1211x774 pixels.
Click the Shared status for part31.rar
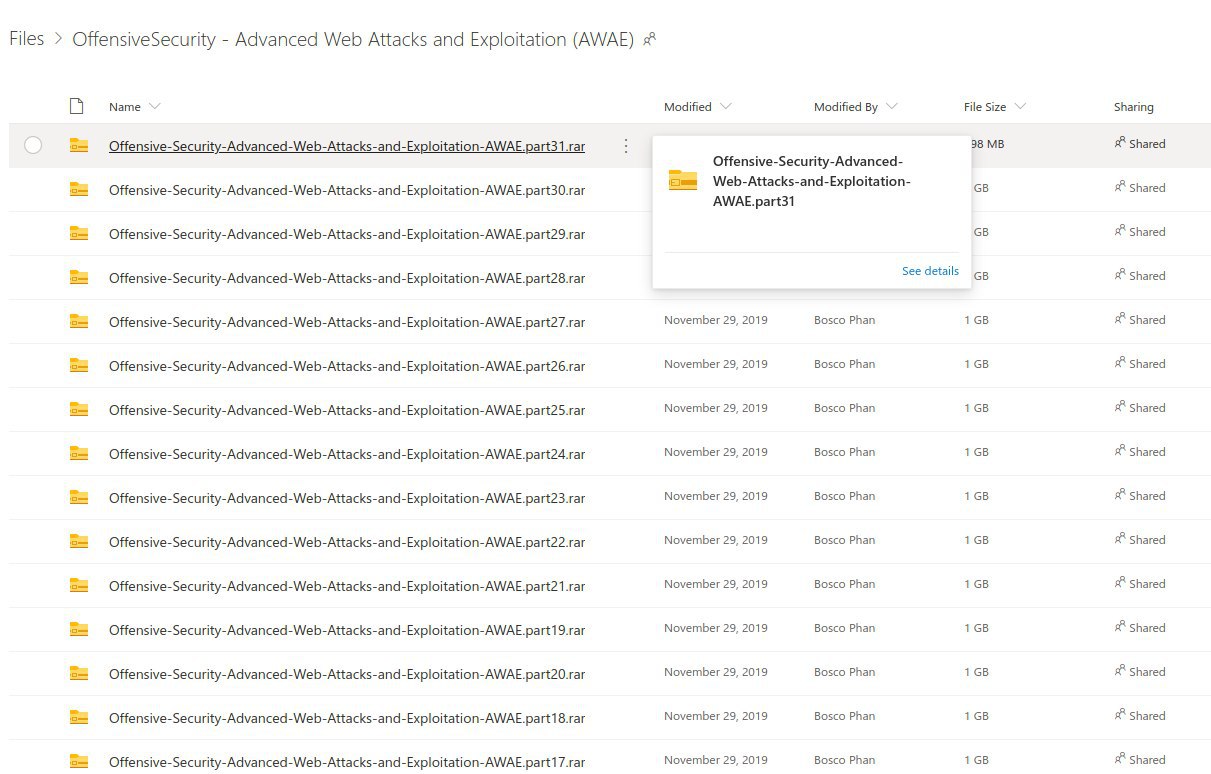[x=1140, y=144]
